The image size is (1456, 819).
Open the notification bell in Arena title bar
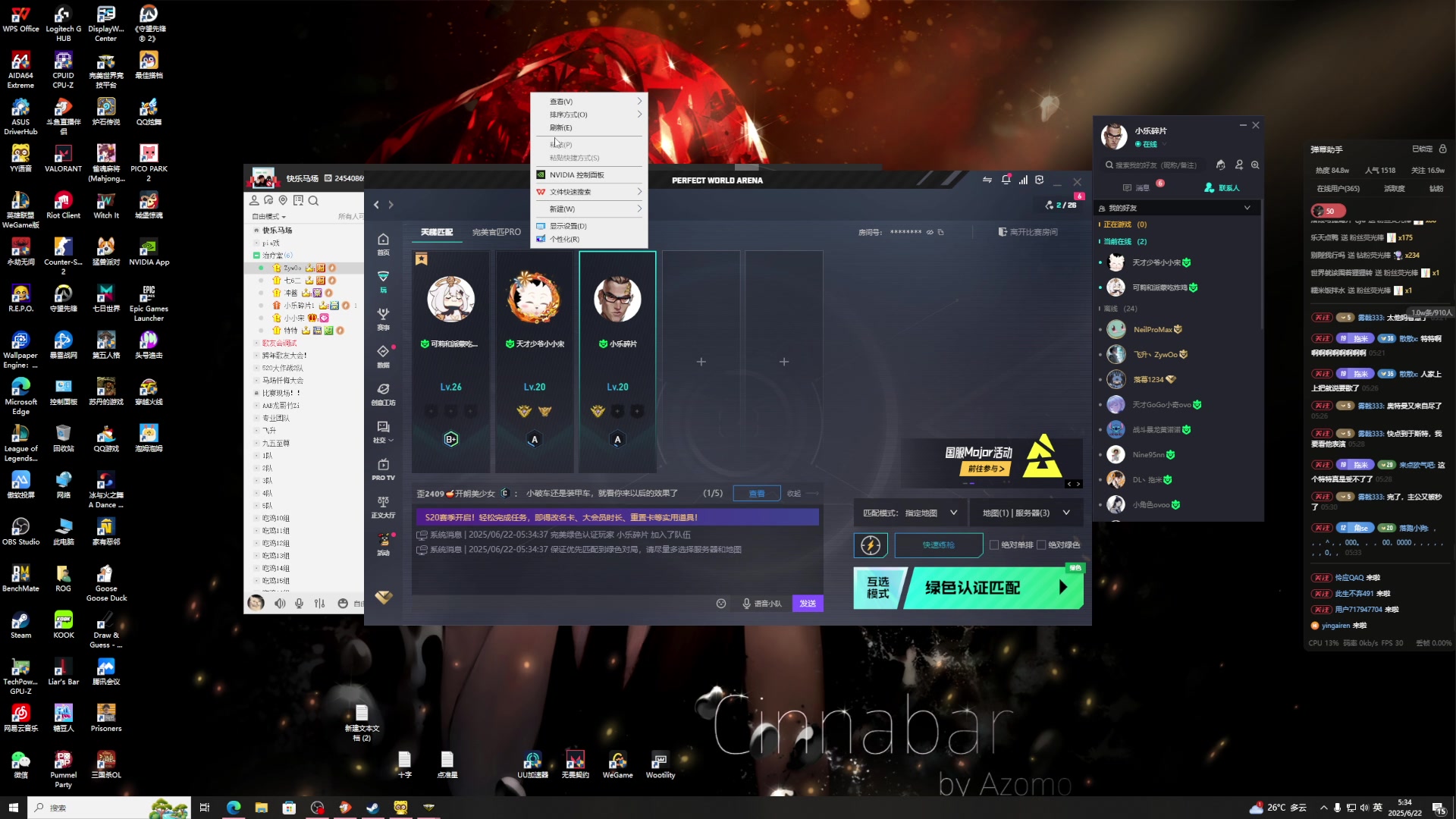tap(1006, 180)
